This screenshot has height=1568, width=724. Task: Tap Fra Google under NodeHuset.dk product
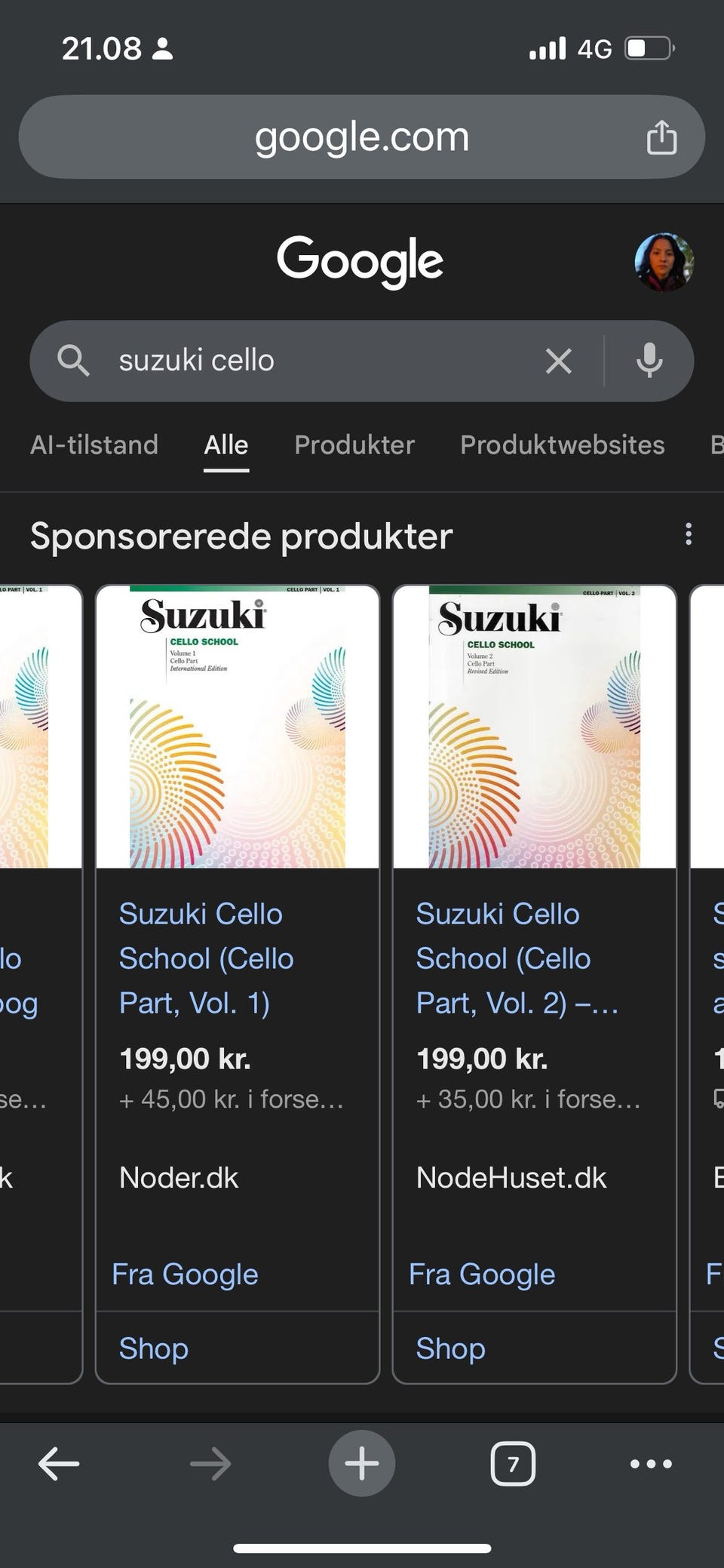482,1274
